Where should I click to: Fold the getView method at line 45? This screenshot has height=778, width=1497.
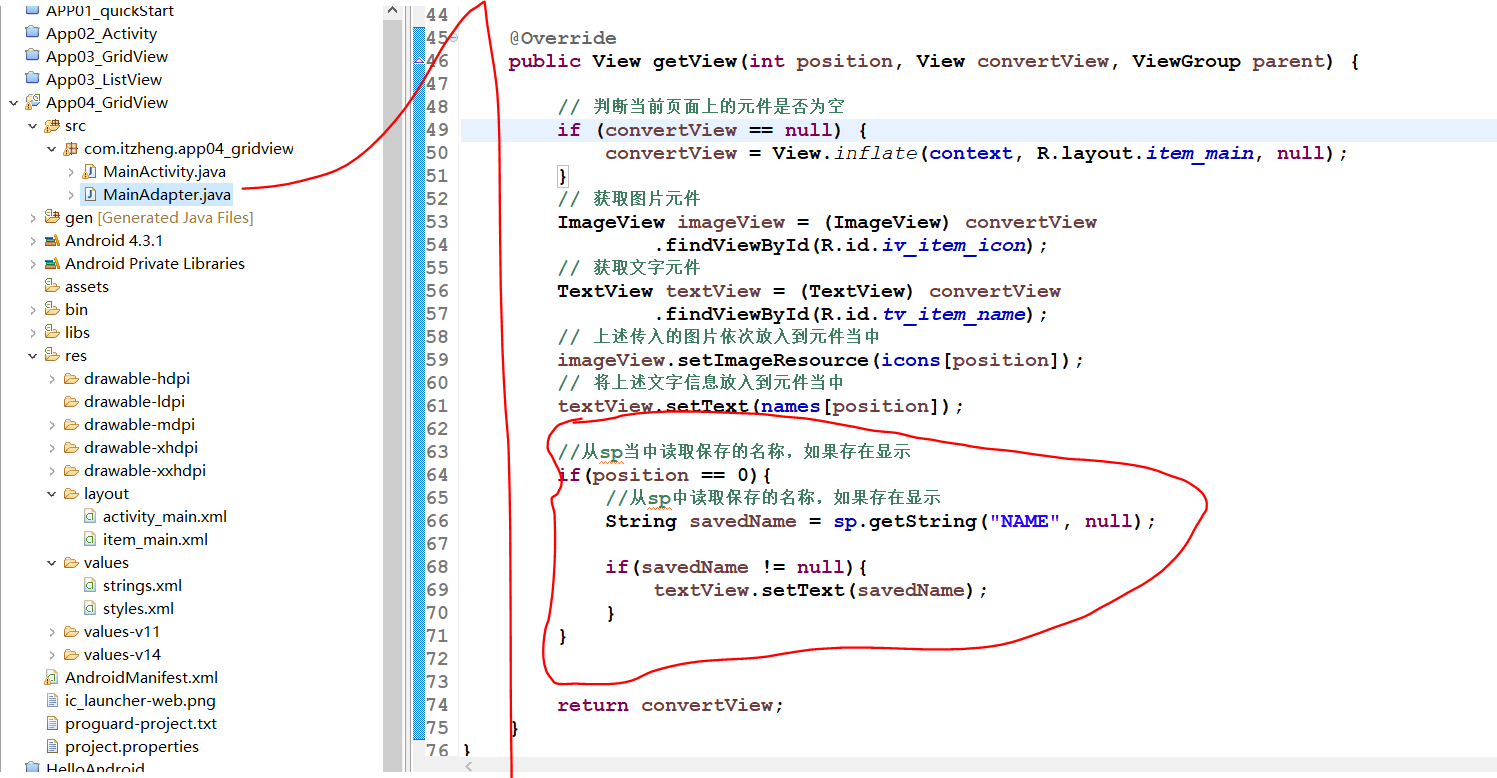[x=453, y=38]
